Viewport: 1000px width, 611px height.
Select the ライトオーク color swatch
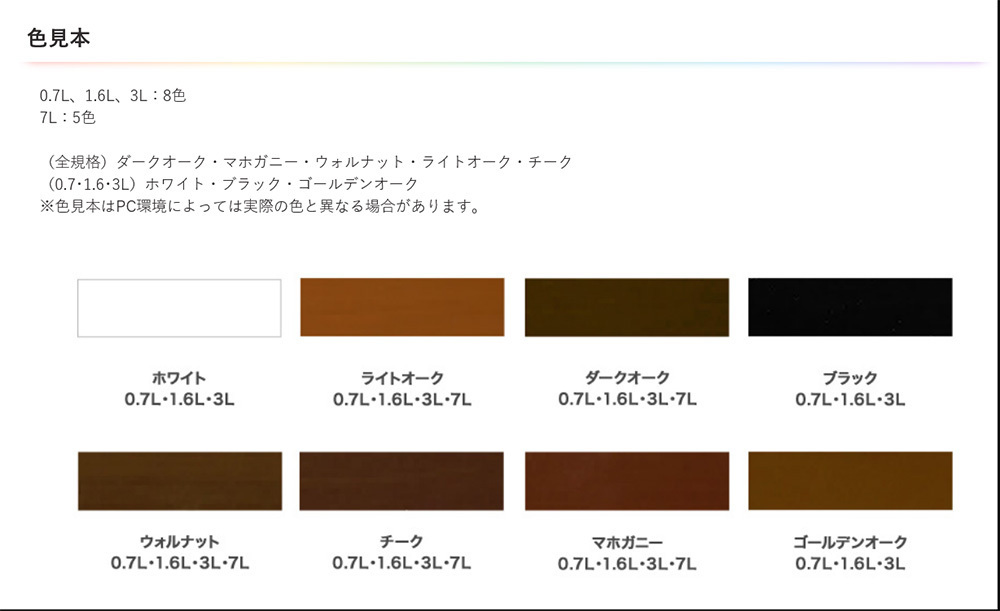click(402, 307)
